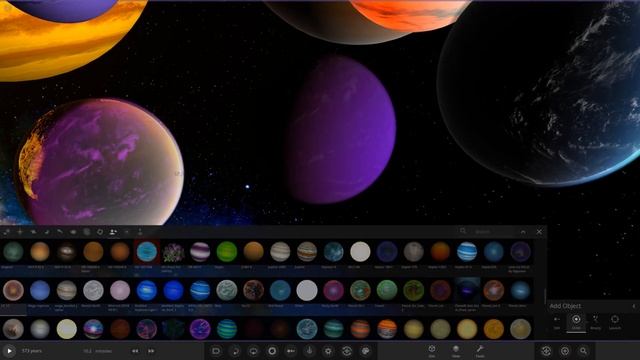The height and width of the screenshot is (360, 640).
Task: Click the '373 years' elapsed time readout
Action: 31,351
